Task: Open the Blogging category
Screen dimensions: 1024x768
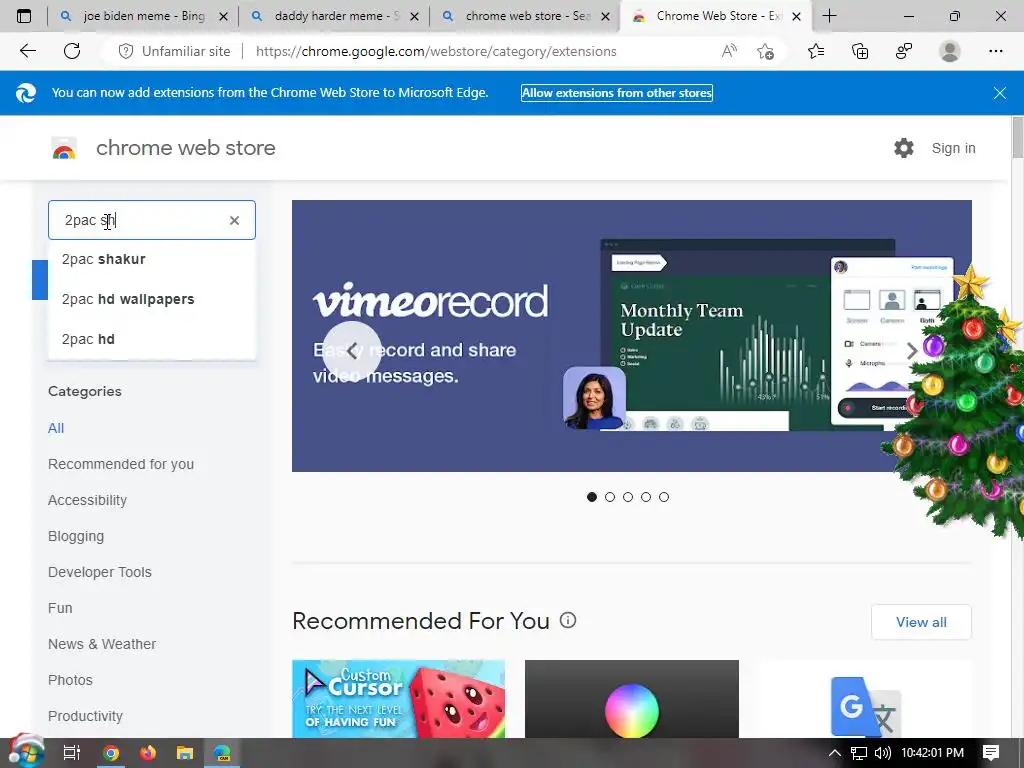Action: (x=76, y=536)
